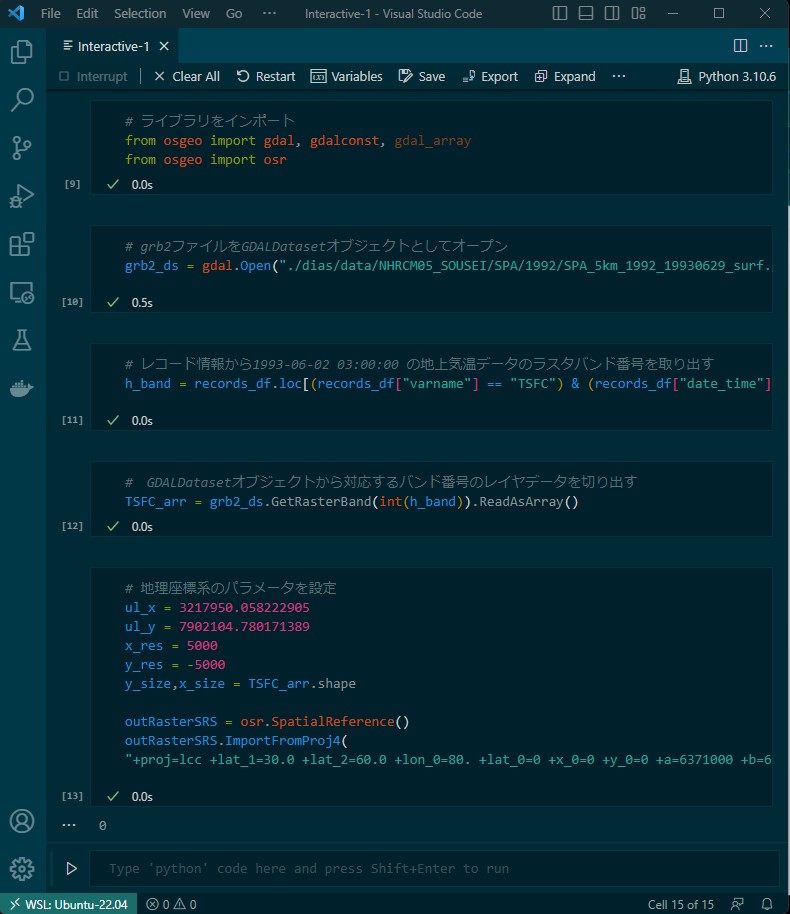Open Customize Layout in title bar

click(638, 13)
